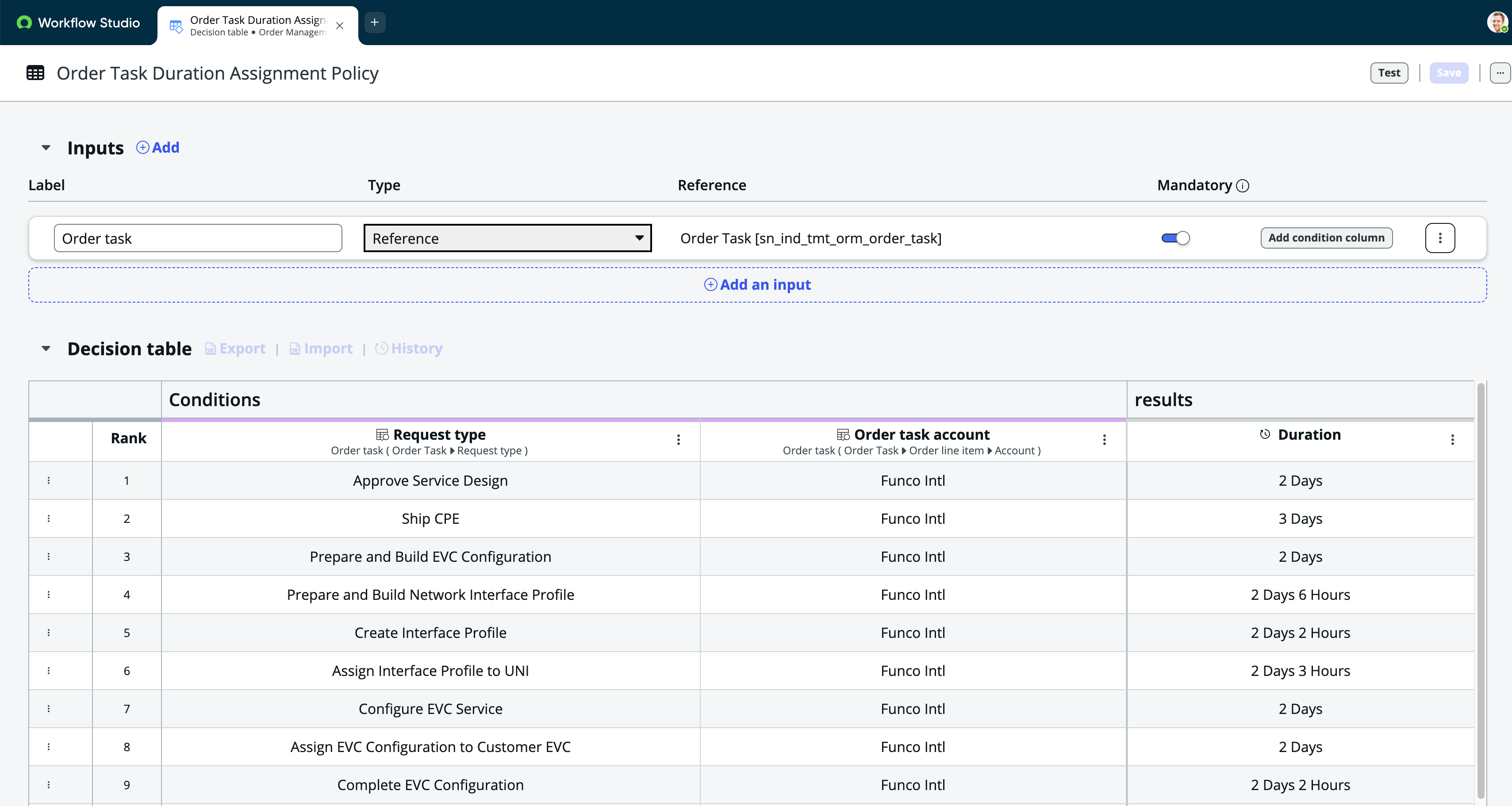The image size is (1512, 806).
Task: Select Prepare and Build EVC Configuration cell
Action: tap(430, 557)
